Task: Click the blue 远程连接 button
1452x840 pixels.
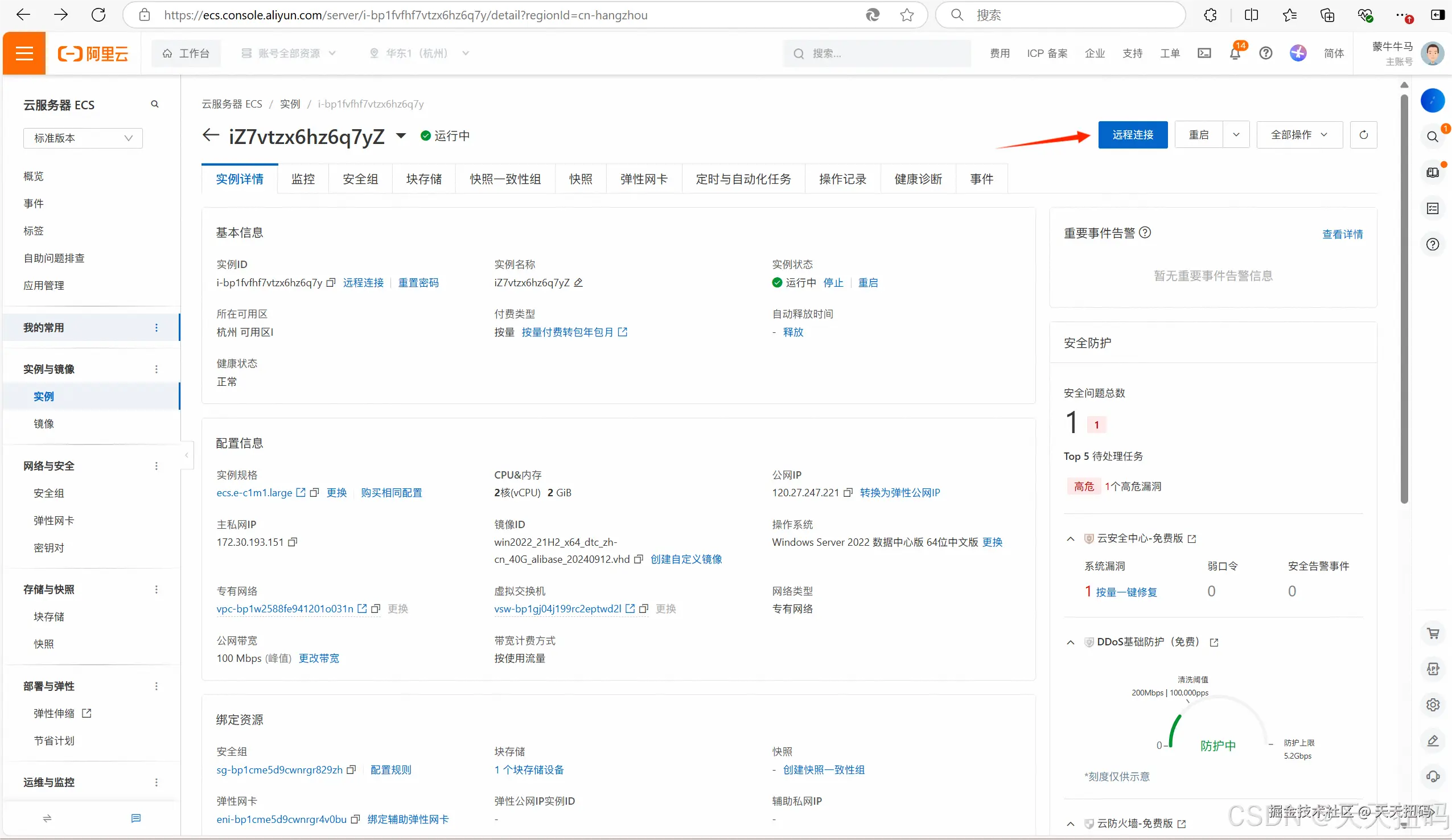Action: point(1132,135)
